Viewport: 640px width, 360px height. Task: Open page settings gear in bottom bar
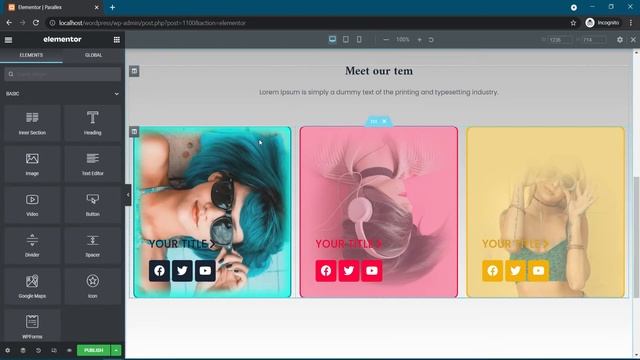7,350
